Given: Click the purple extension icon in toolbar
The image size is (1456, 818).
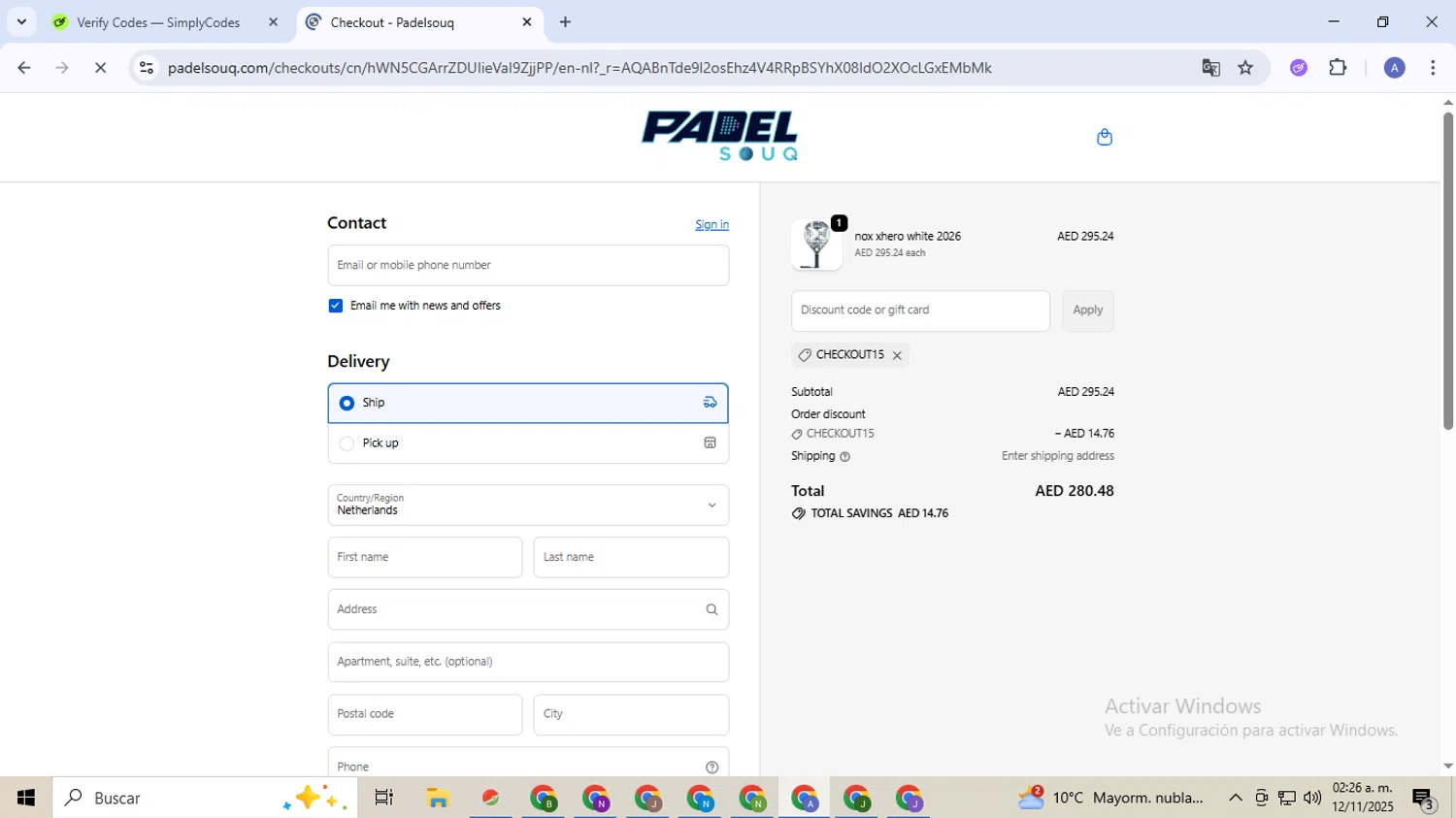Looking at the screenshot, I should click(1299, 68).
